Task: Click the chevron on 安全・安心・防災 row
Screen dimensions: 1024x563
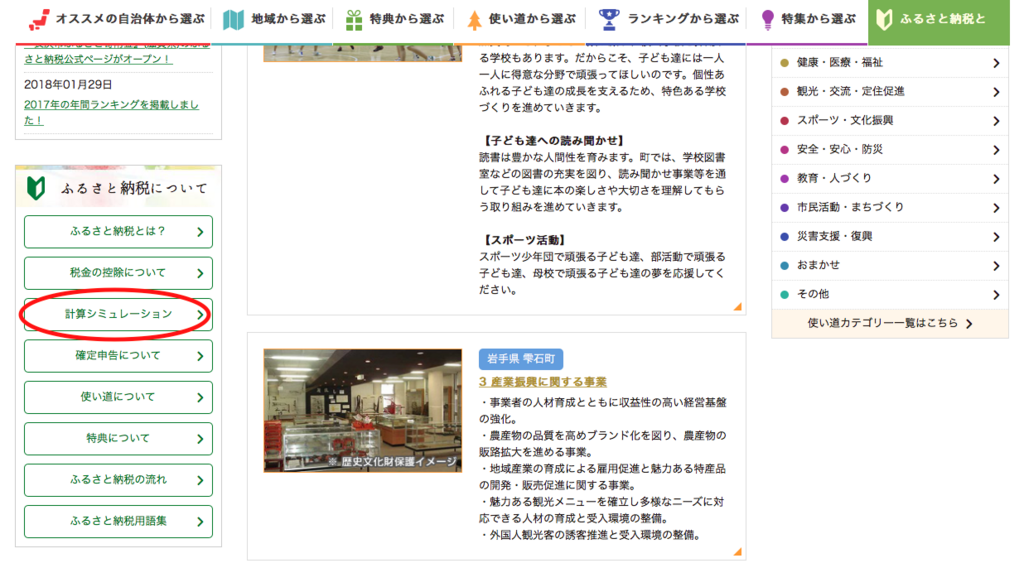Action: tap(996, 150)
